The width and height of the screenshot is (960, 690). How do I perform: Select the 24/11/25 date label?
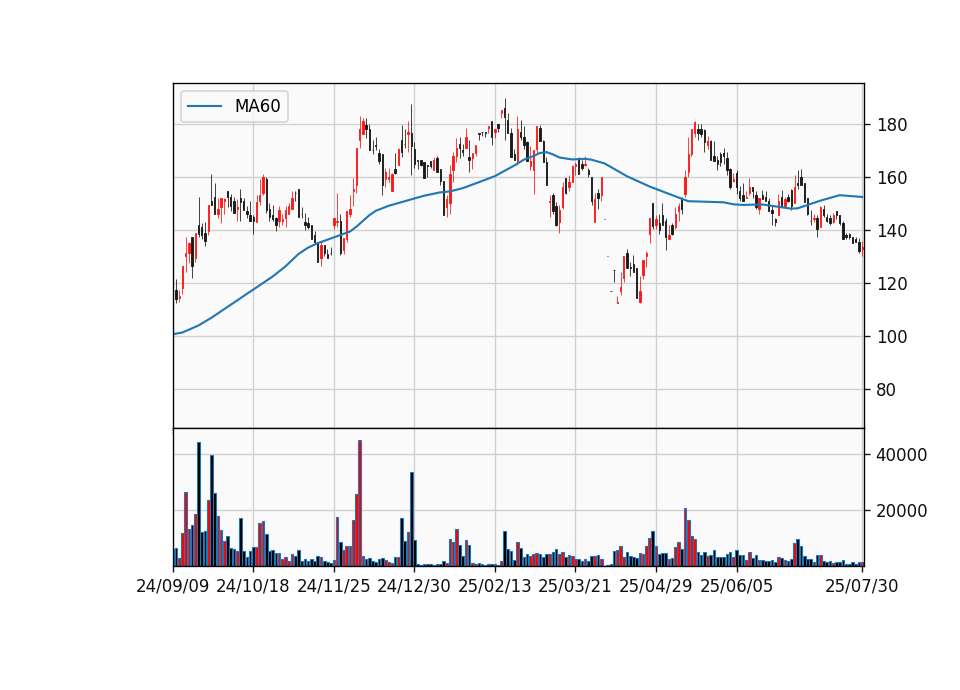[334, 586]
